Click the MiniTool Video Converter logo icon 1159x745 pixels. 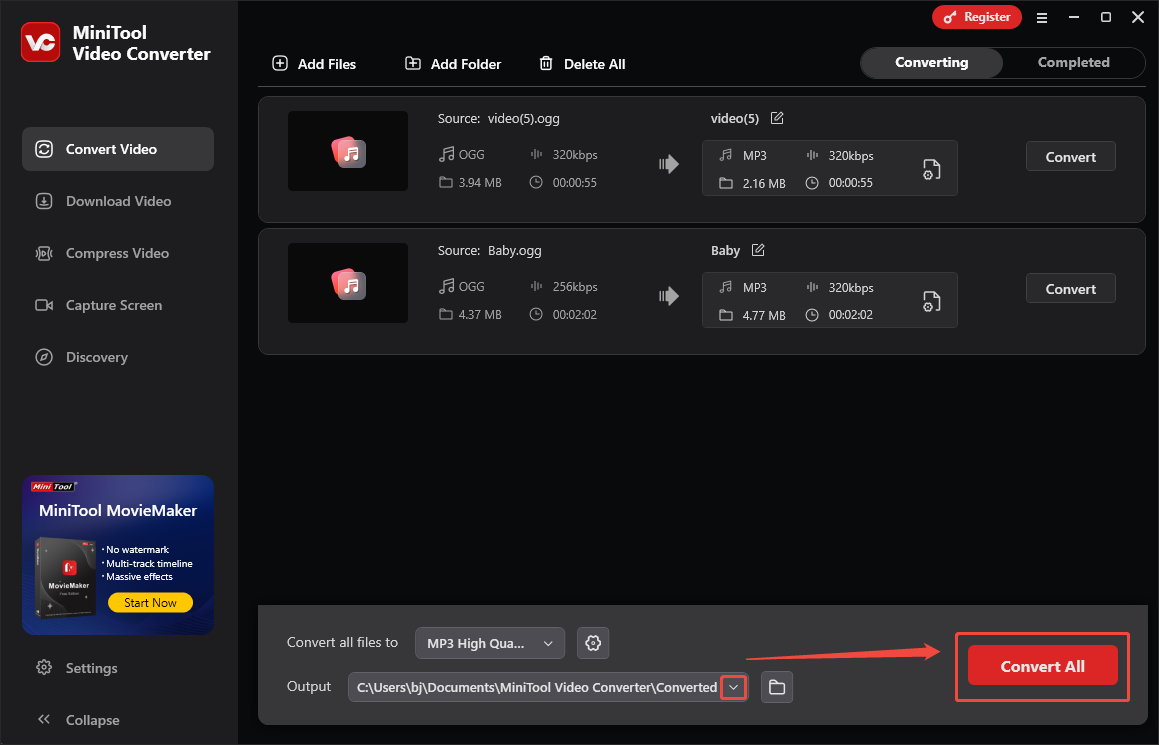[x=40, y=42]
